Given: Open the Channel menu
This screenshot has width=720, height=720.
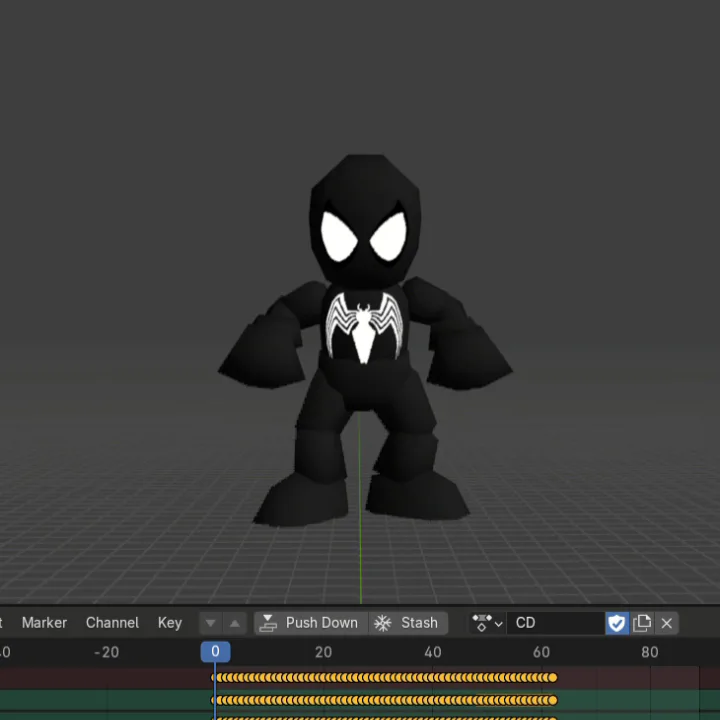Looking at the screenshot, I should 112,623.
